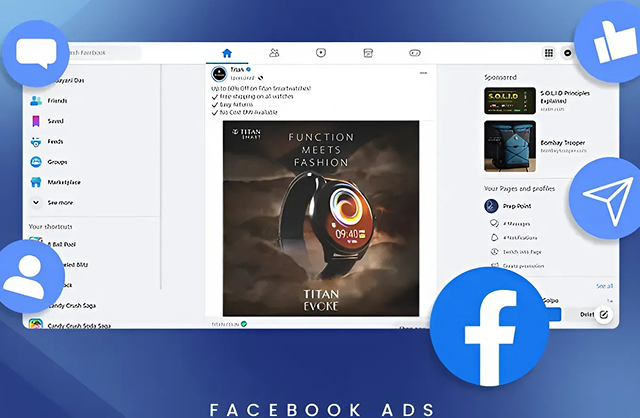Open the Candy Crush Saga shortcut
The height and width of the screenshot is (418, 640).
click(x=72, y=305)
